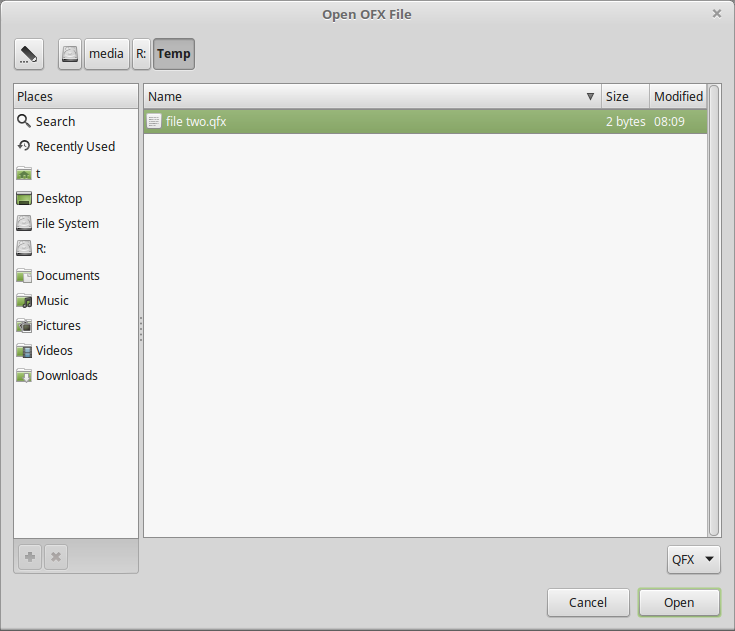Sort by the Name column header
Viewport: 735px width, 631px height.
tap(372, 97)
